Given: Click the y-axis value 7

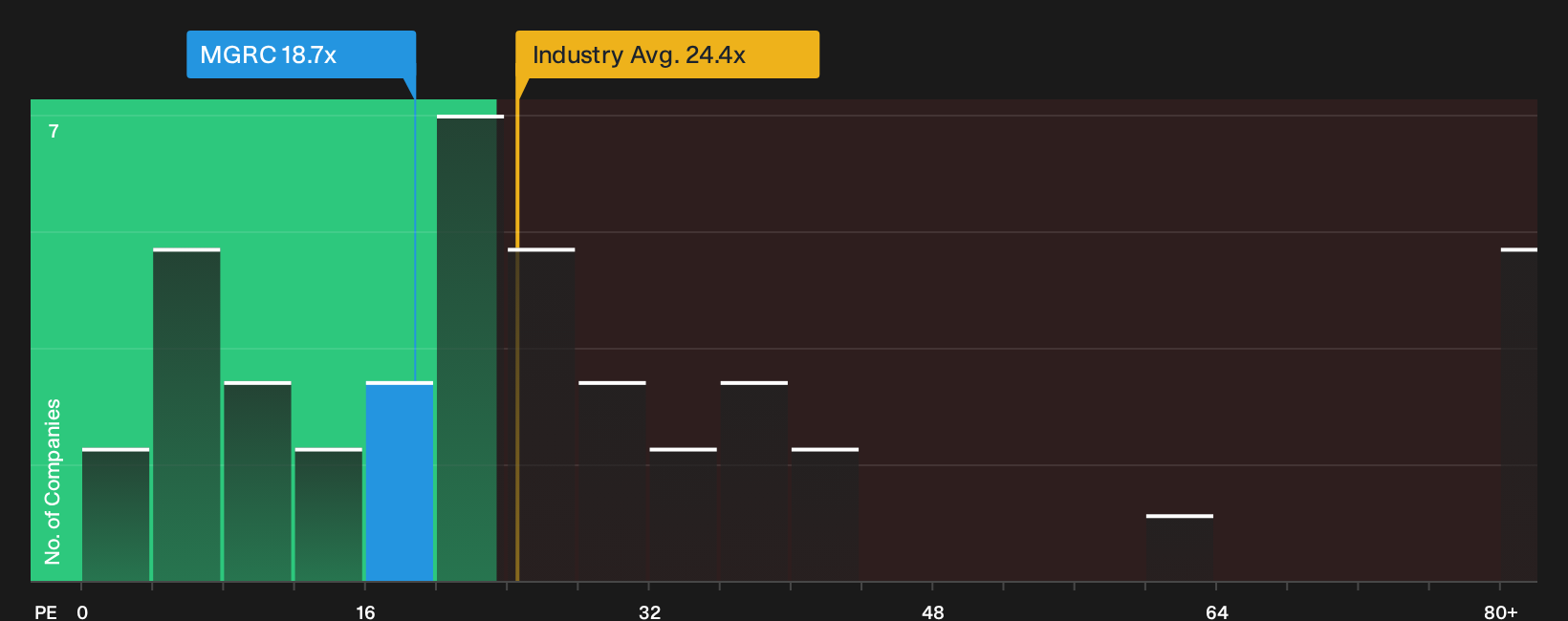Looking at the screenshot, I should (x=54, y=131).
